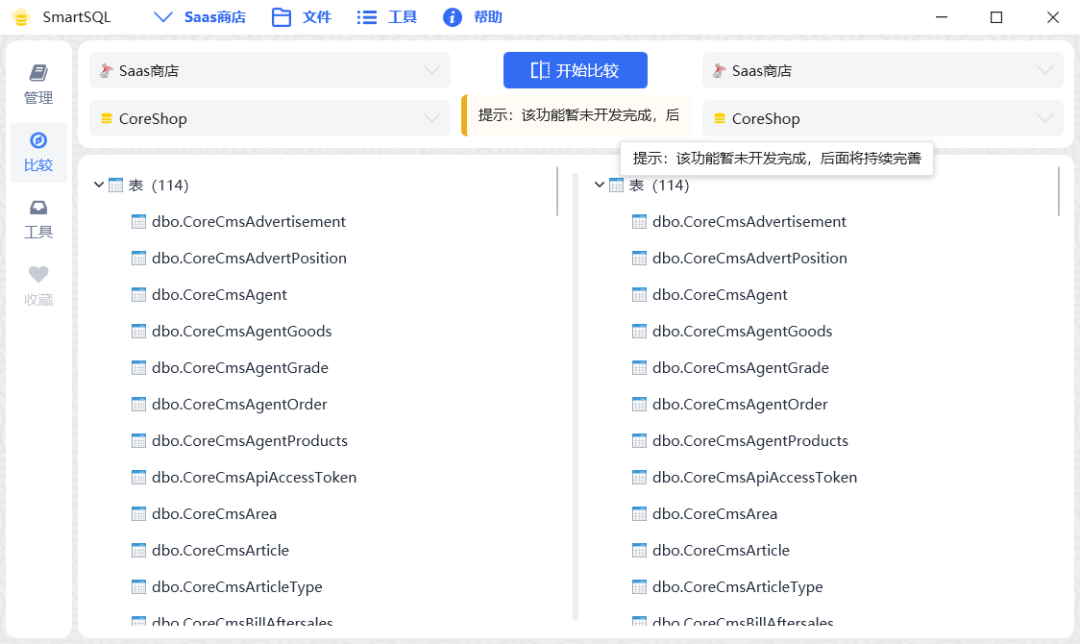The width and height of the screenshot is (1080, 644).
Task: Collapse the right 表 (114) tree node
Action: click(x=599, y=185)
